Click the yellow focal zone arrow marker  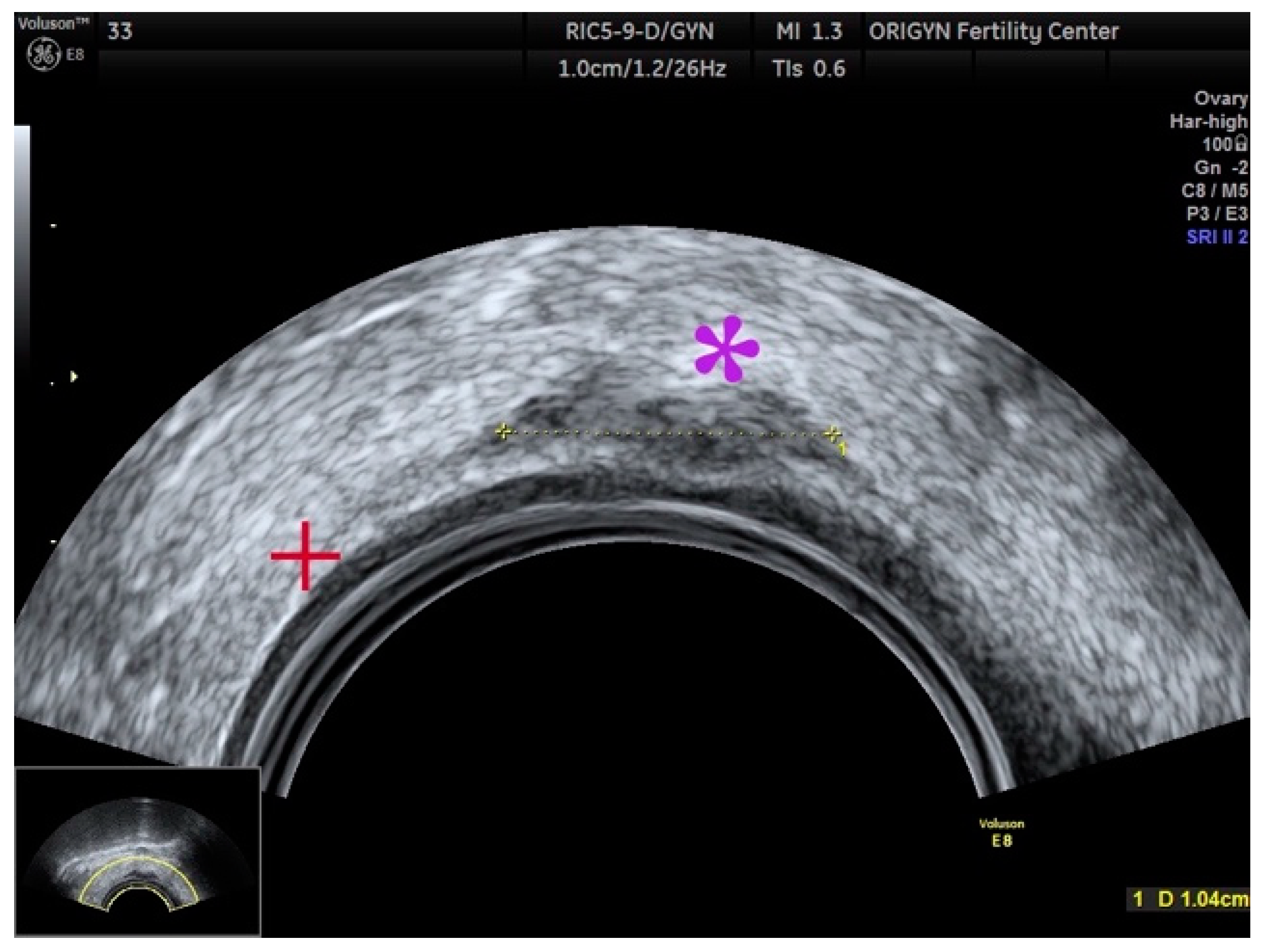tap(74, 376)
